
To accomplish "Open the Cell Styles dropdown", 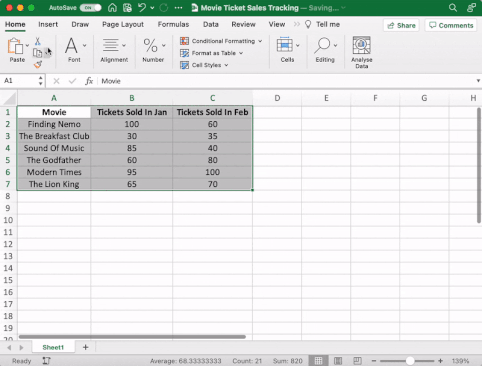I will tap(204, 65).
